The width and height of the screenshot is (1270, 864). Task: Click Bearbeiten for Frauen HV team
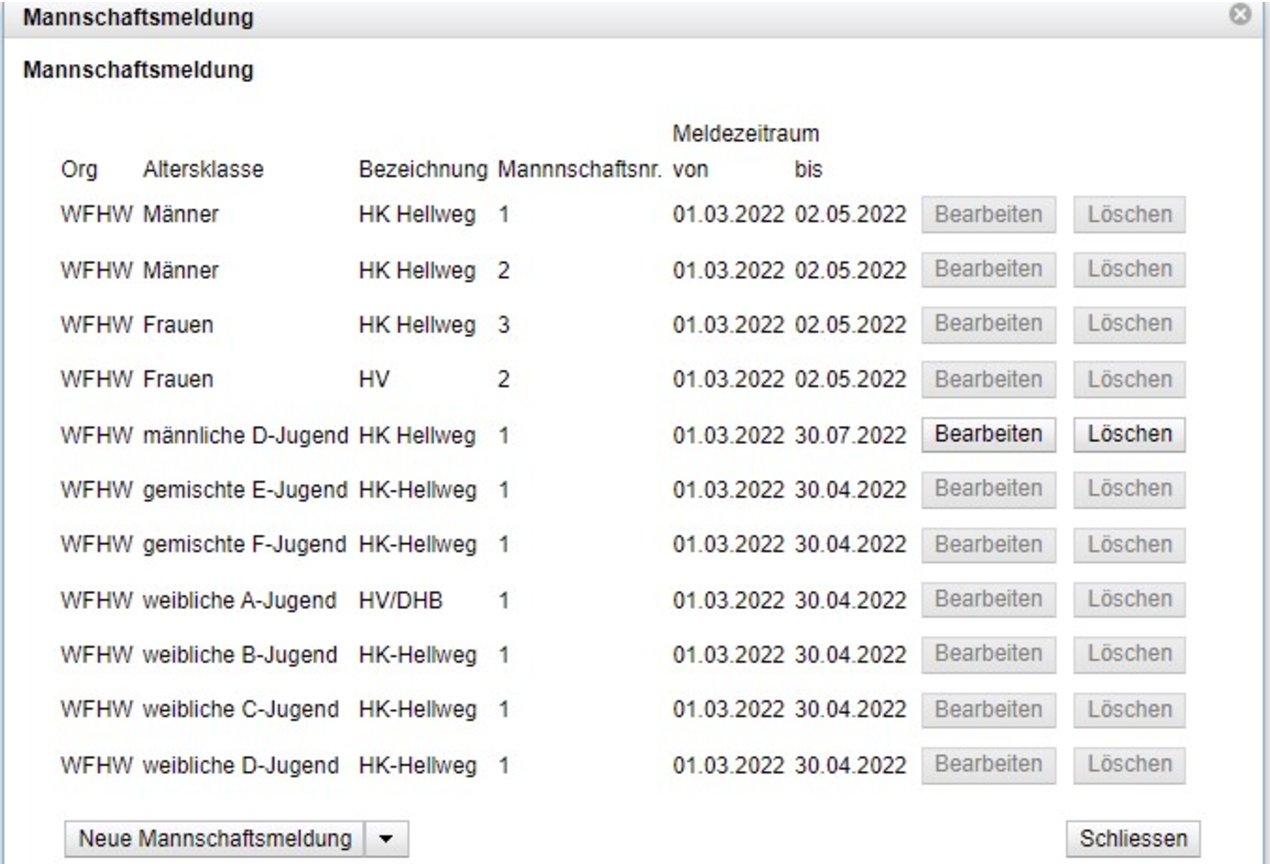click(x=987, y=379)
